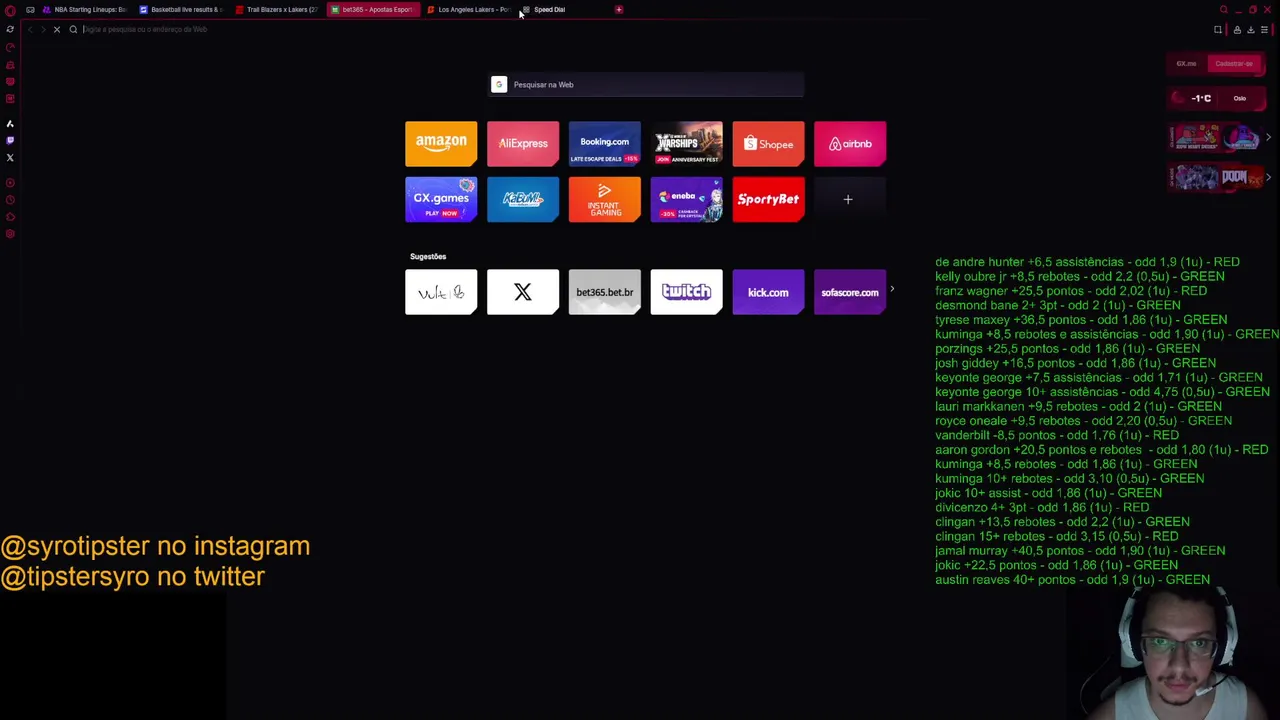Viewport: 1280px width, 720px height.
Task: Open the profile account icon
Action: 1237,30
